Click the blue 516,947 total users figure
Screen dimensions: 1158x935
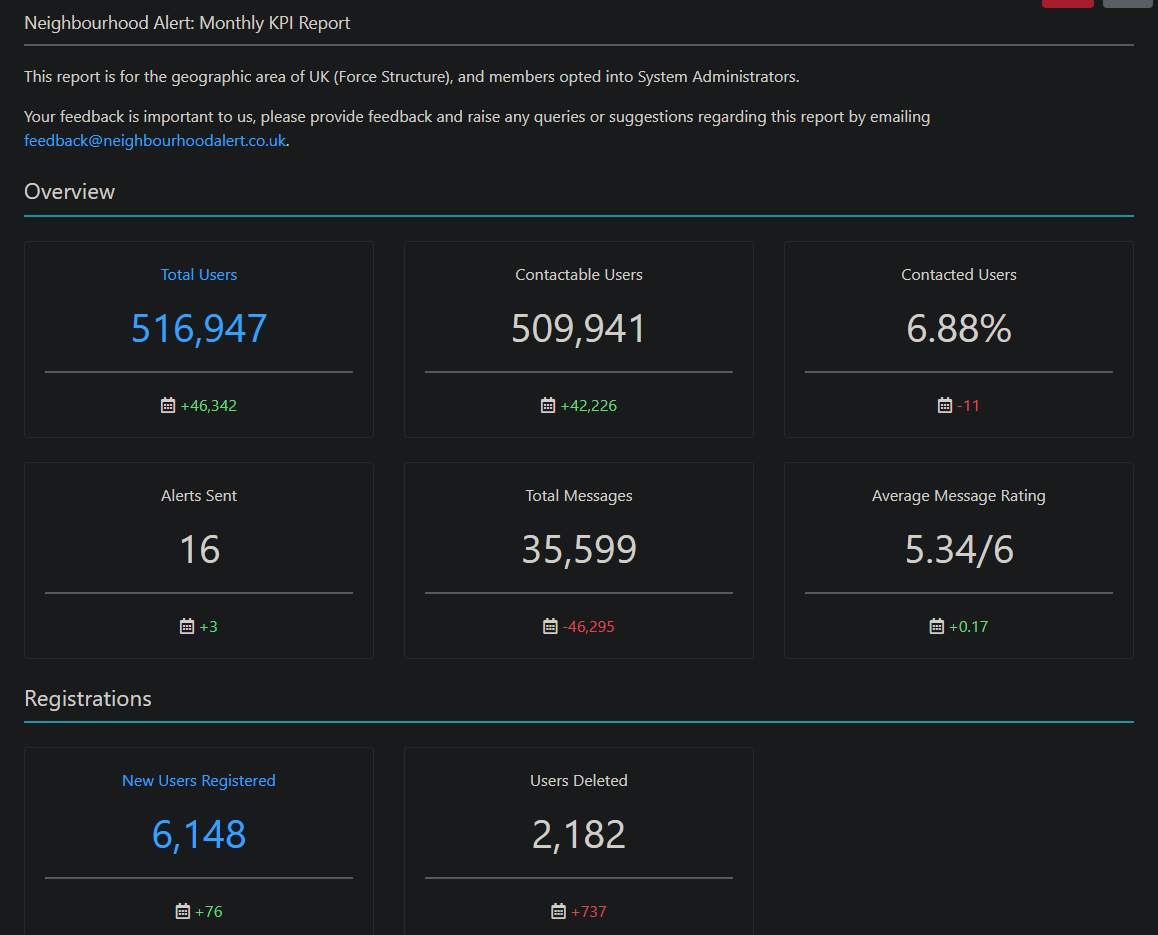point(199,329)
